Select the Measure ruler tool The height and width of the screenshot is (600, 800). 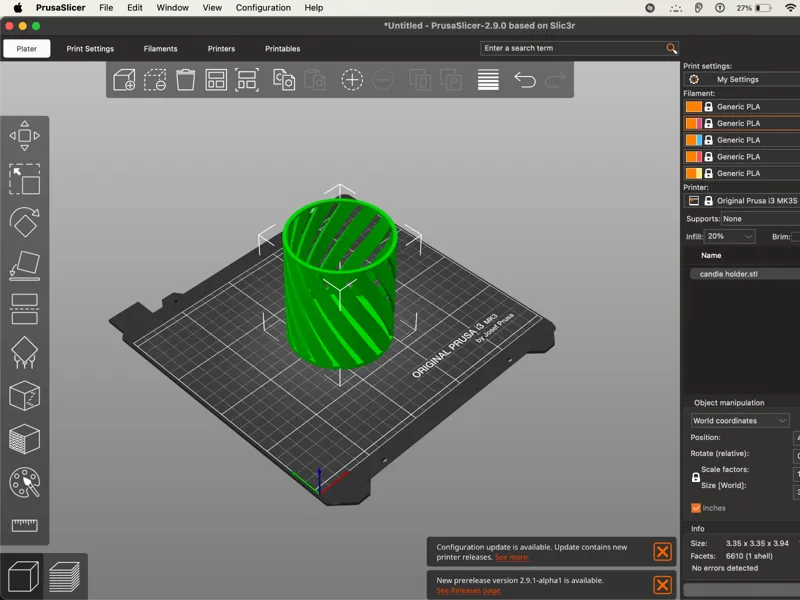click(24, 525)
